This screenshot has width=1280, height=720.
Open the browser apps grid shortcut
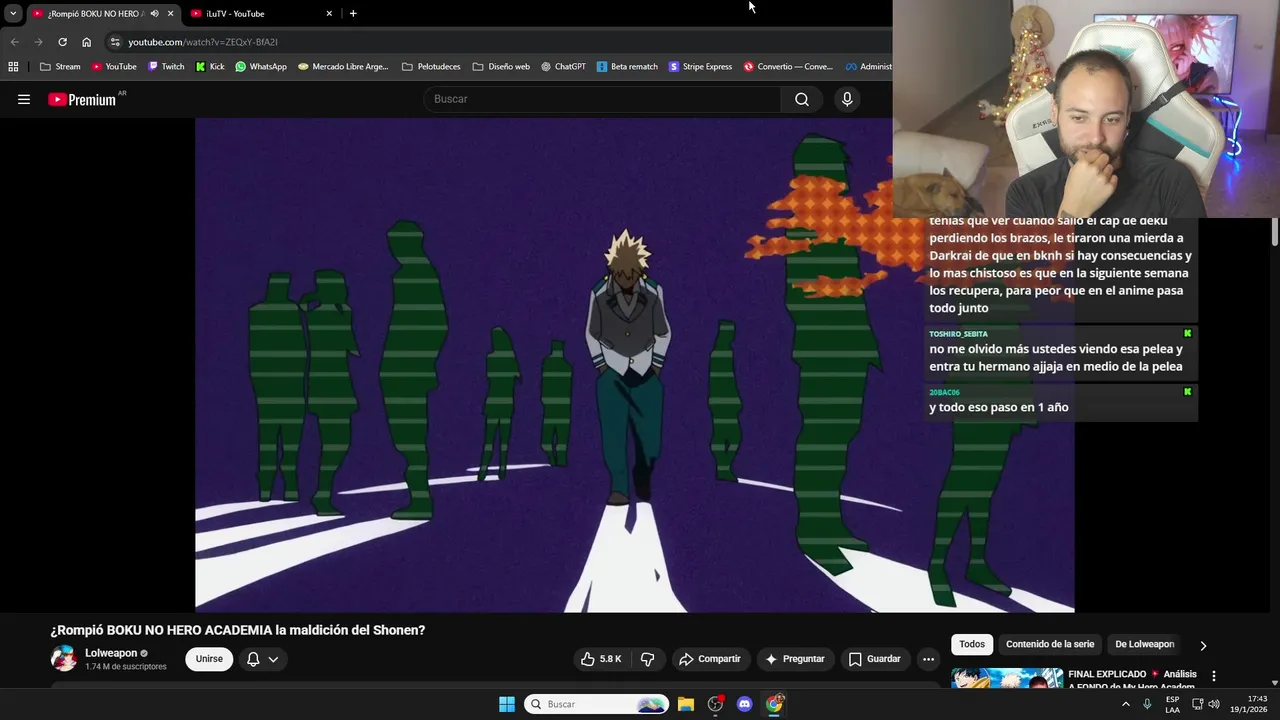13,67
